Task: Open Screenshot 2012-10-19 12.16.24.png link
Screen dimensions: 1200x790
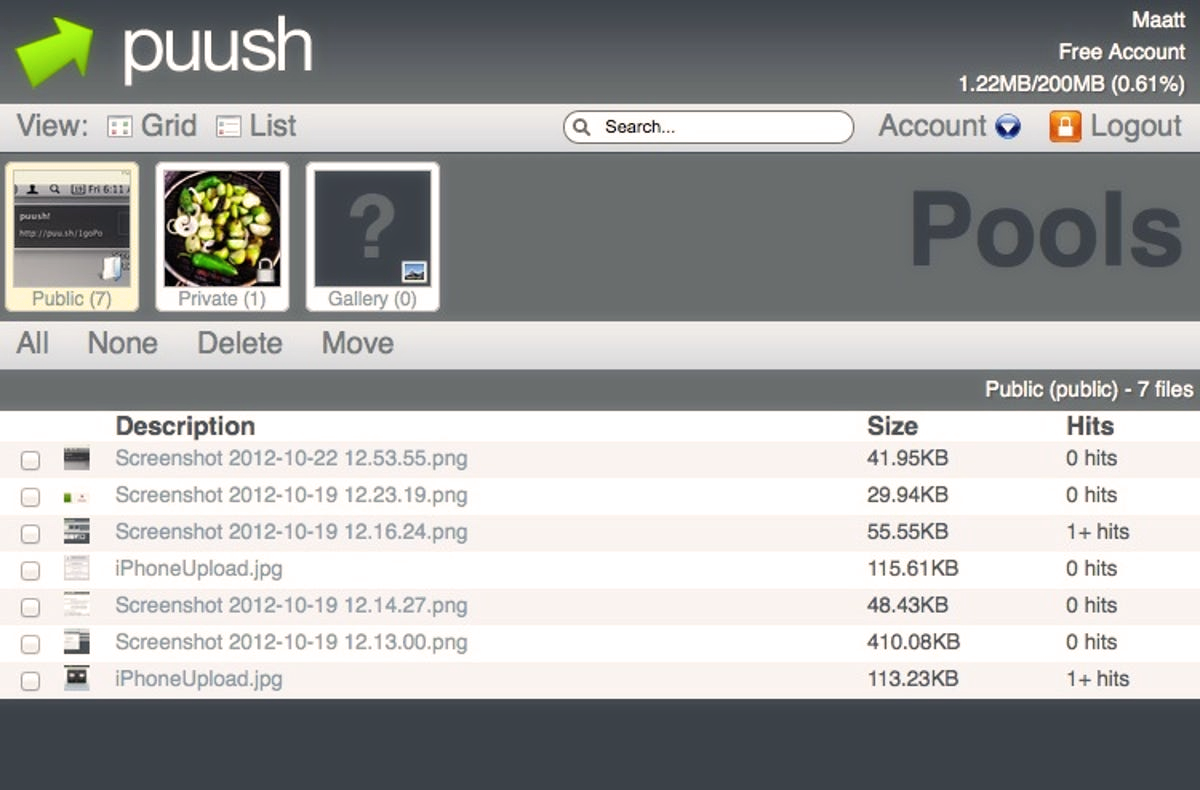Action: [x=291, y=532]
